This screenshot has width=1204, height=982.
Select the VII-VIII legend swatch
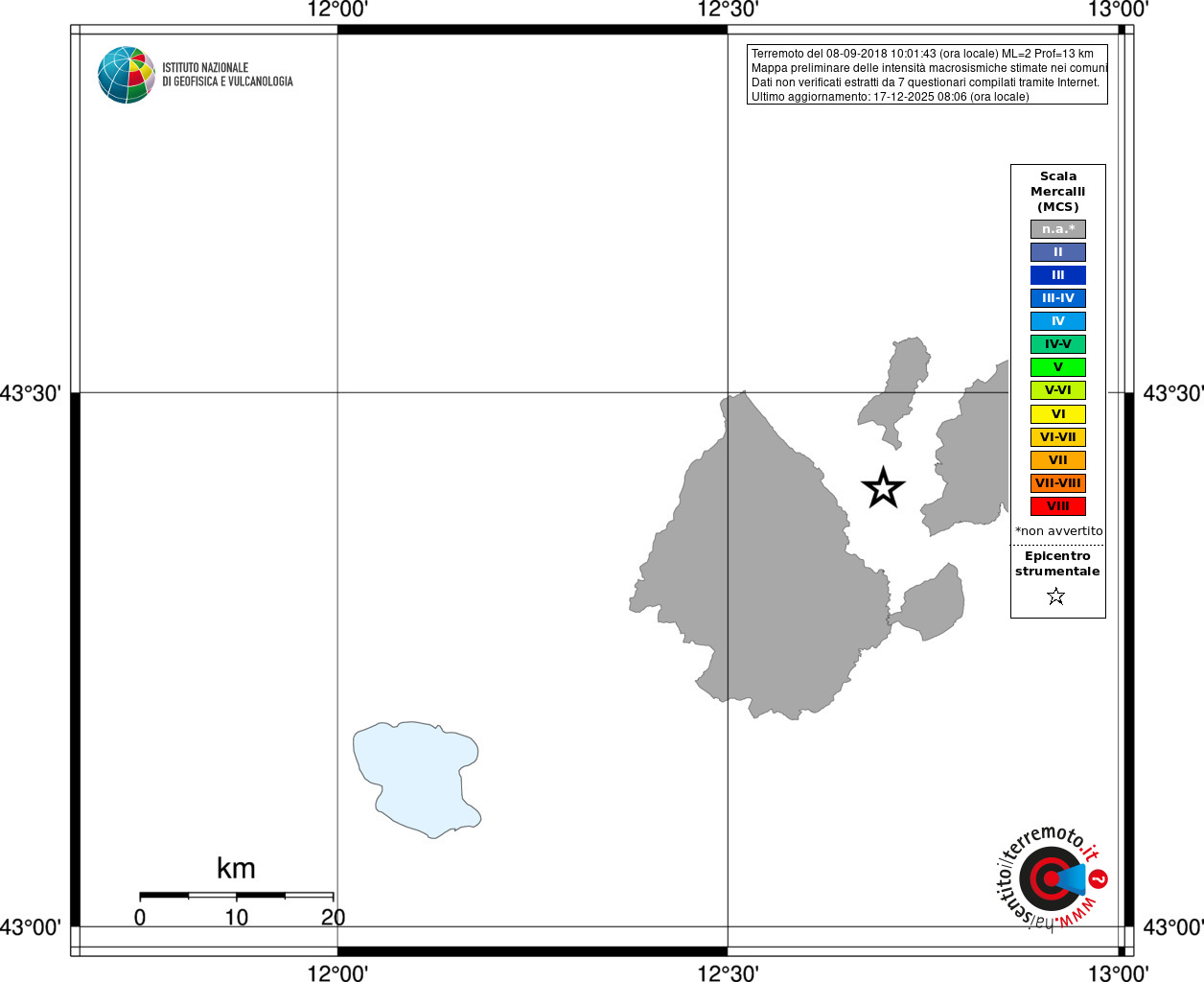pos(1058,483)
